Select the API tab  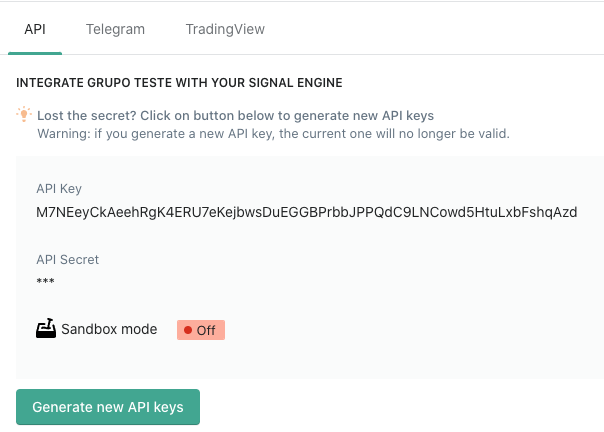(x=34, y=29)
